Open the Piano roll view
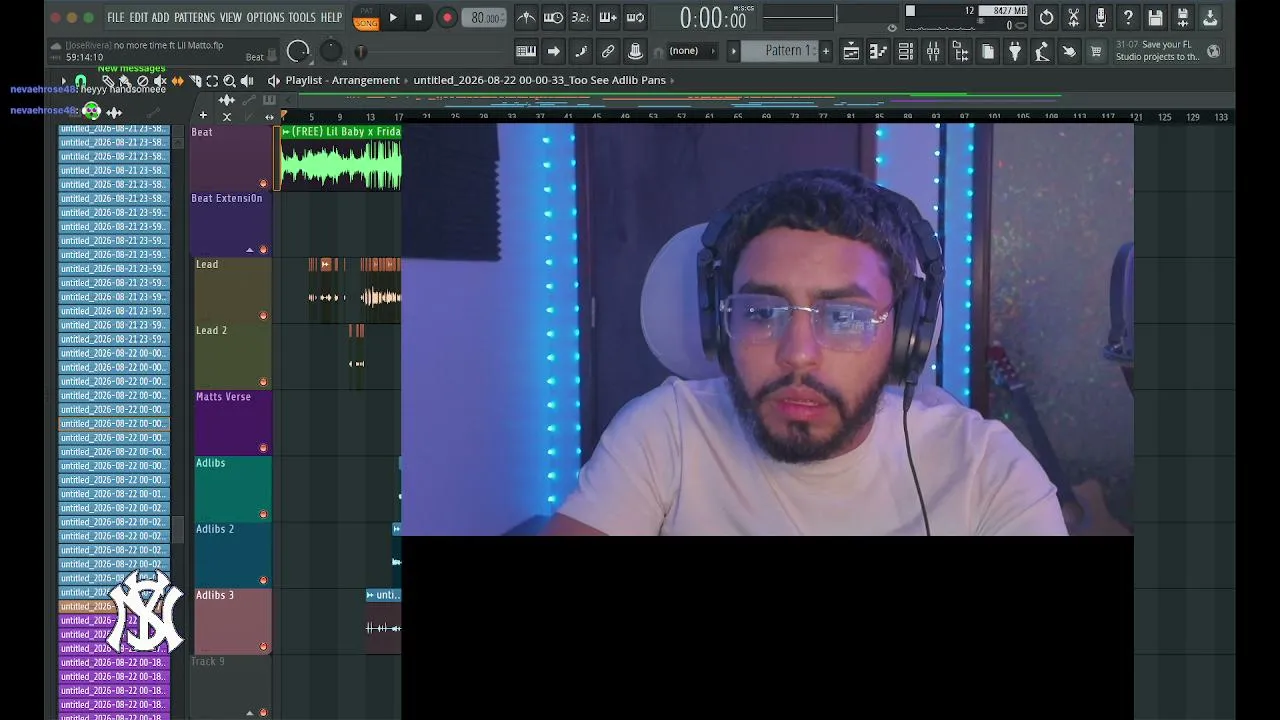 [878, 51]
